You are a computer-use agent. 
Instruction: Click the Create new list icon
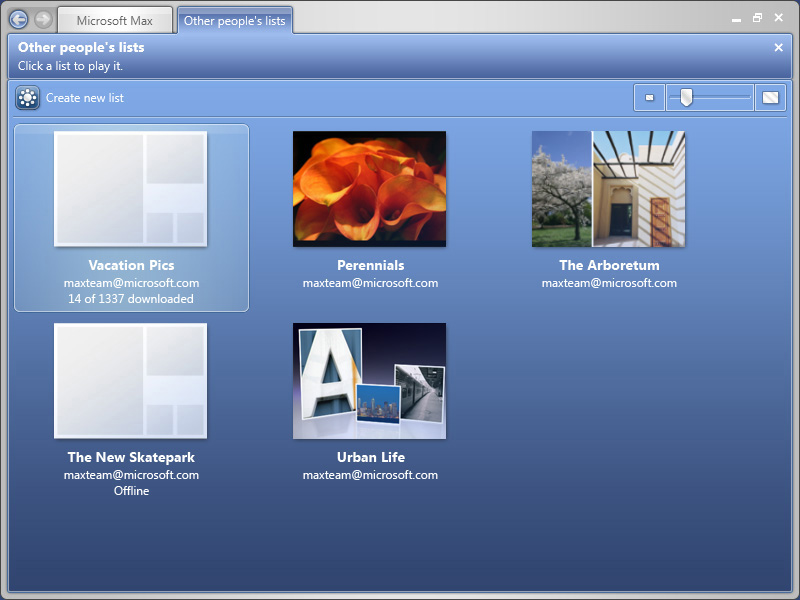pyautogui.click(x=28, y=98)
